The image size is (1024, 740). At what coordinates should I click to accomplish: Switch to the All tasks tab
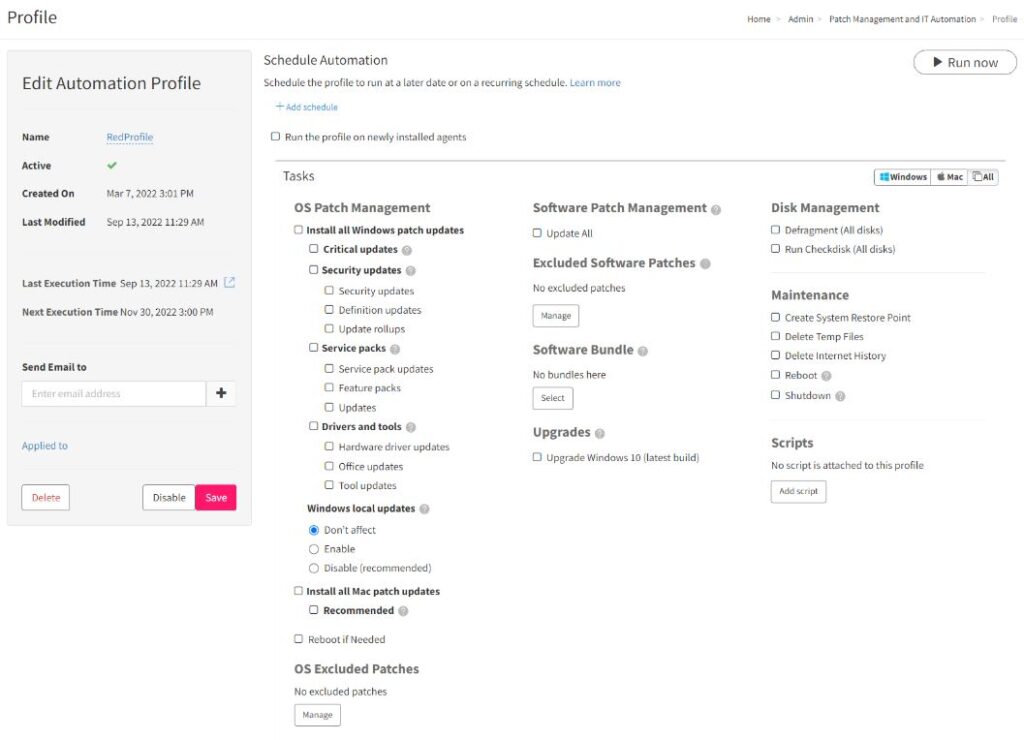pyautogui.click(x=983, y=177)
